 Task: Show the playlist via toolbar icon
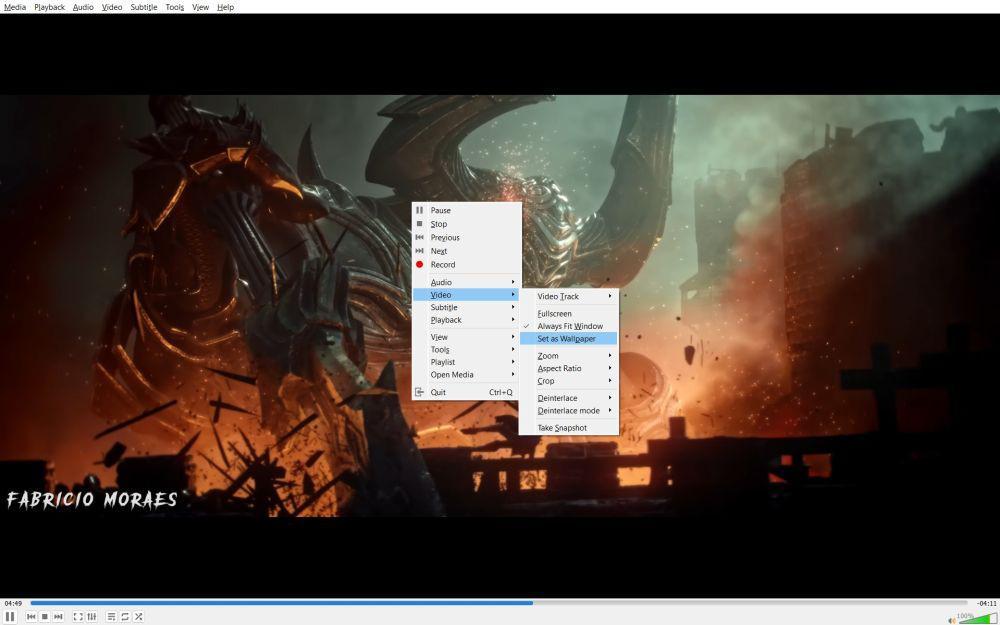[112, 617]
